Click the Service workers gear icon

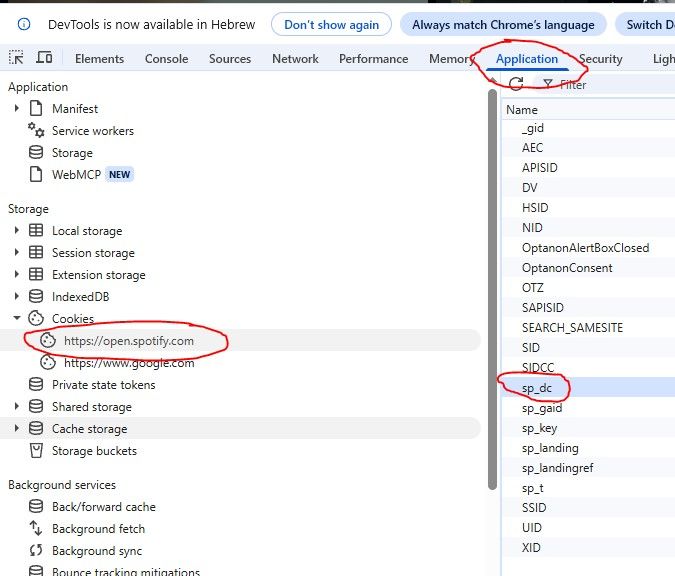point(36,130)
